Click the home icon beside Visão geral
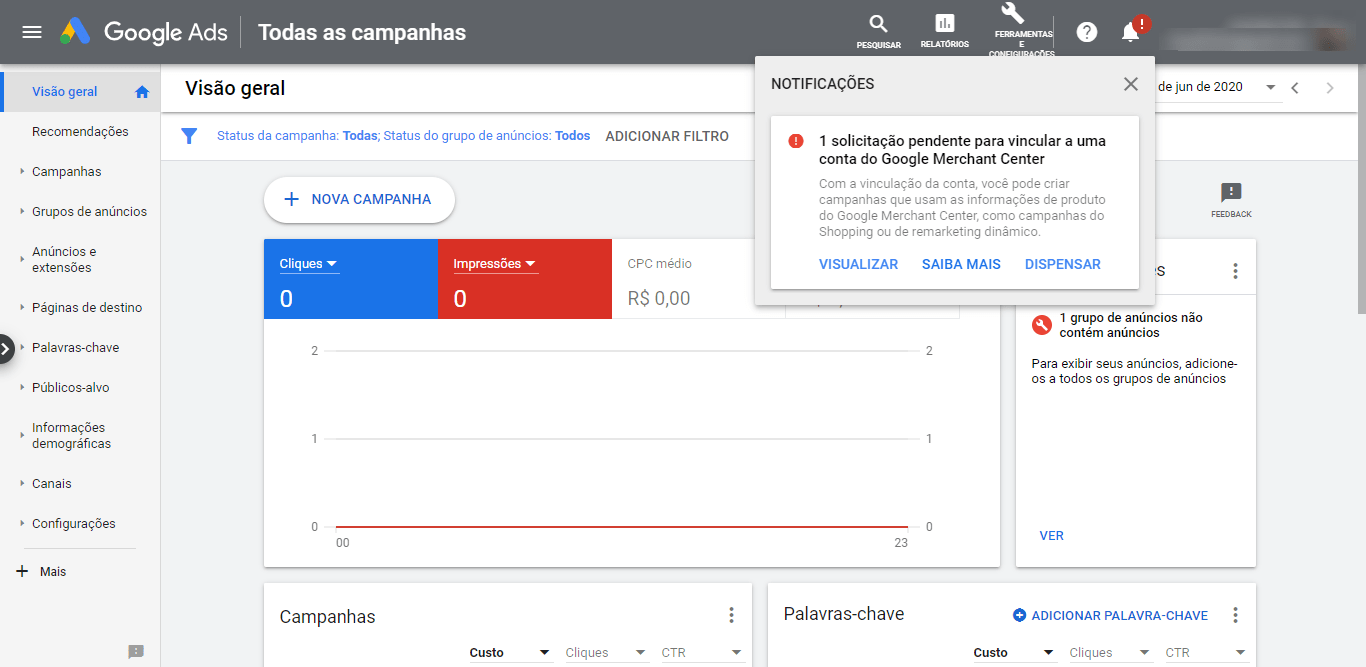The width and height of the screenshot is (1366, 667). (142, 92)
